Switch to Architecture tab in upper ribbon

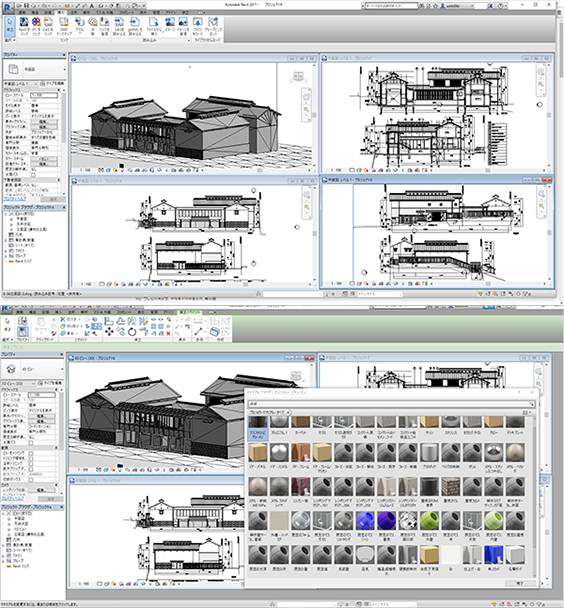tap(22, 12)
